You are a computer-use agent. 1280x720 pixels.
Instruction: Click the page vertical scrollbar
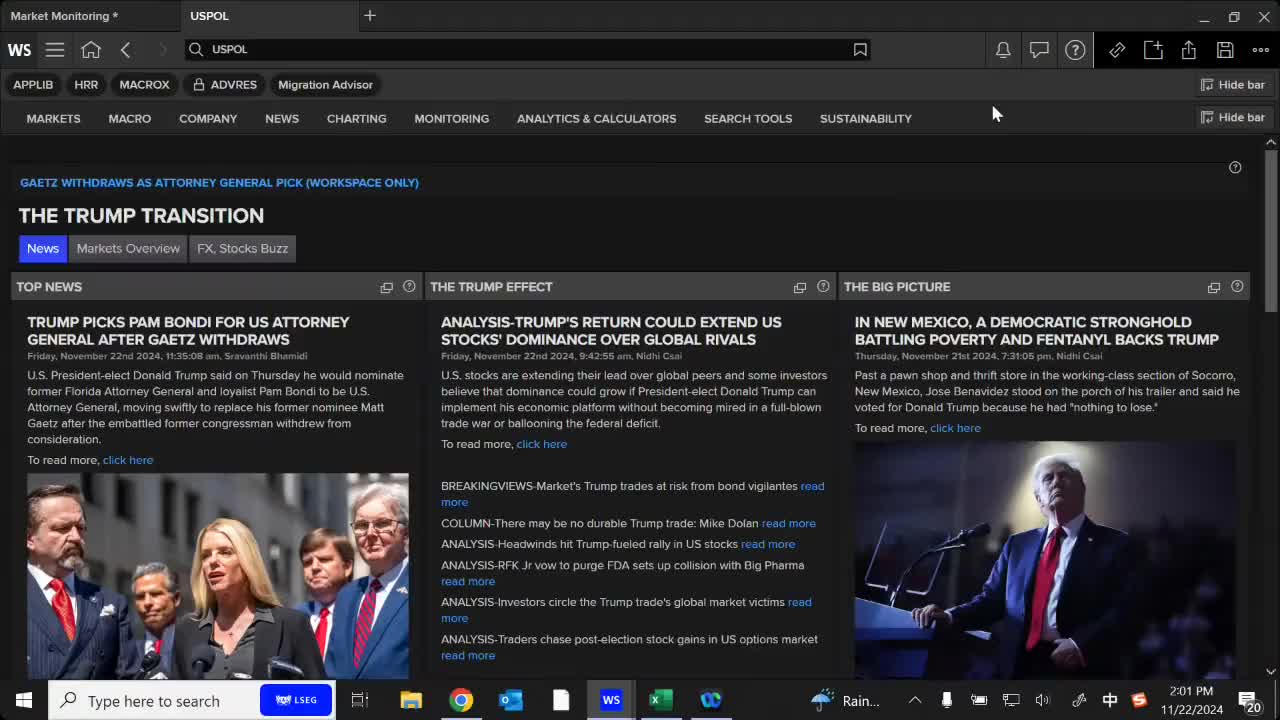point(1271,231)
